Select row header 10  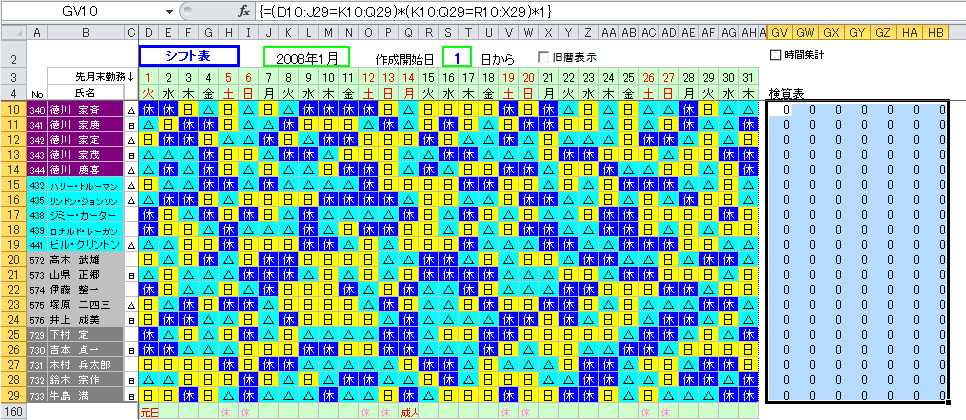[14, 109]
